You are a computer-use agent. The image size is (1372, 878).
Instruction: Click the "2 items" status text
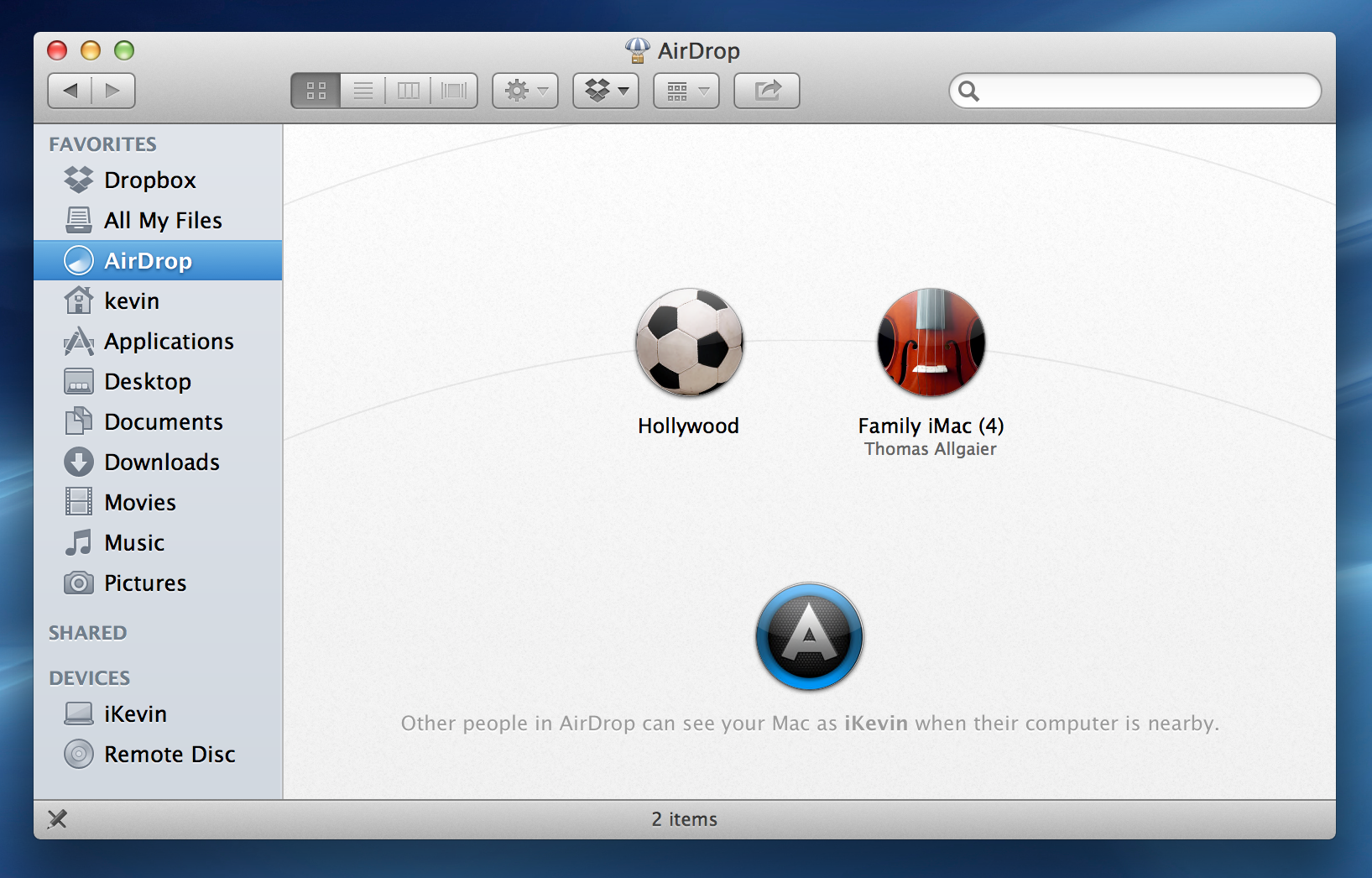(x=685, y=819)
